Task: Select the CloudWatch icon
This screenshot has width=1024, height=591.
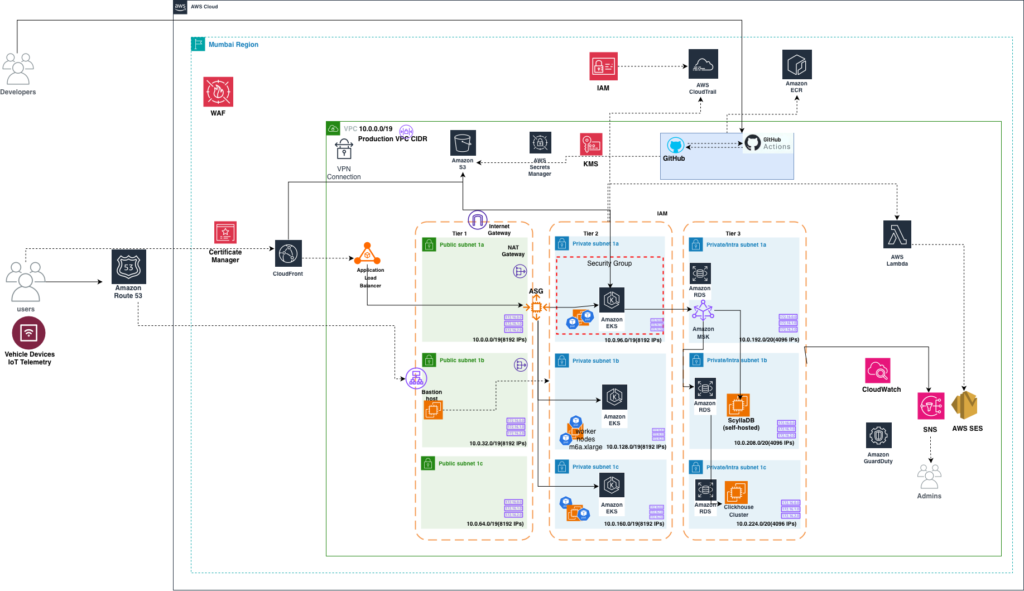Action: pyautogui.click(x=878, y=371)
